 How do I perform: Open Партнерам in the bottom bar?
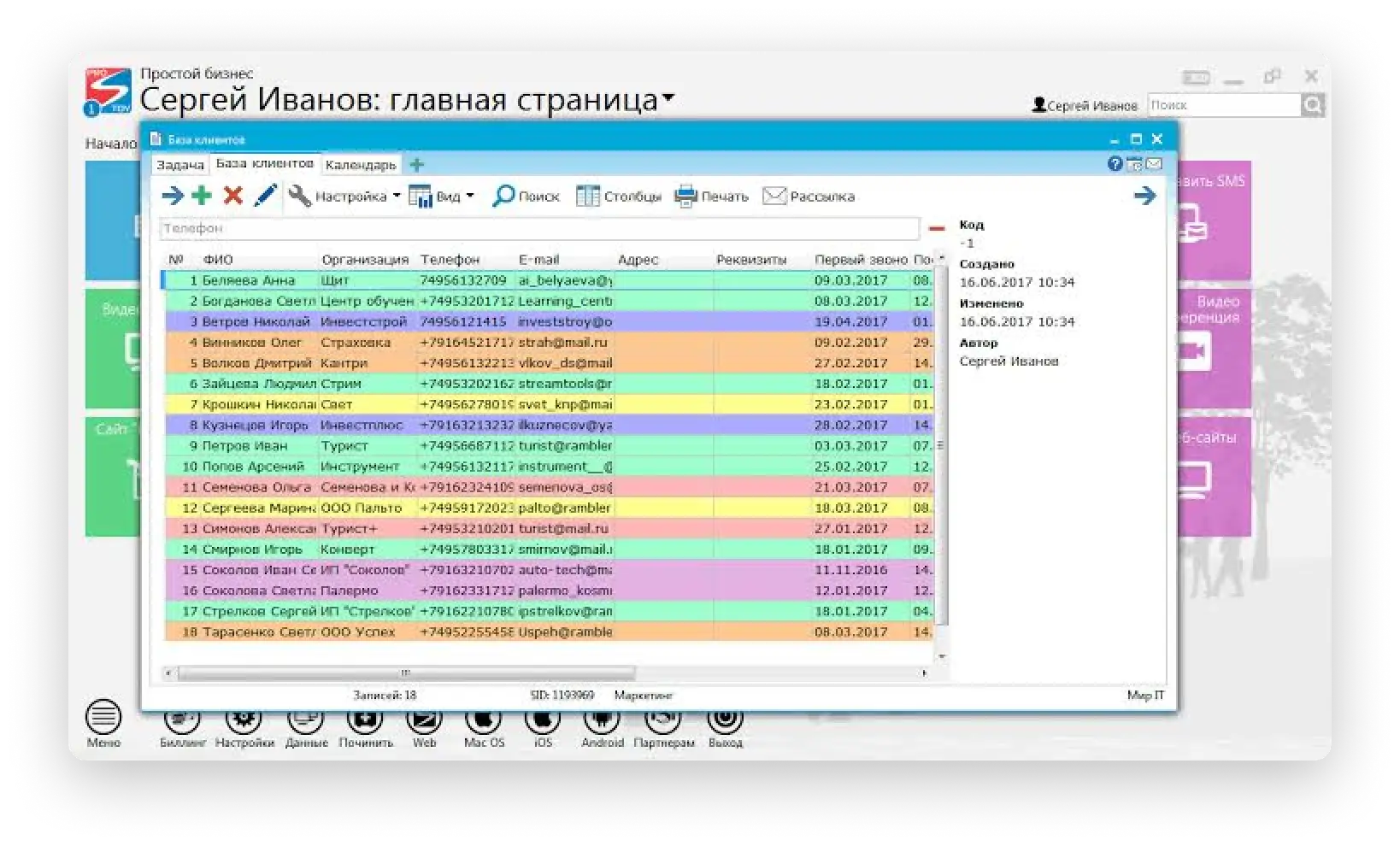663,723
